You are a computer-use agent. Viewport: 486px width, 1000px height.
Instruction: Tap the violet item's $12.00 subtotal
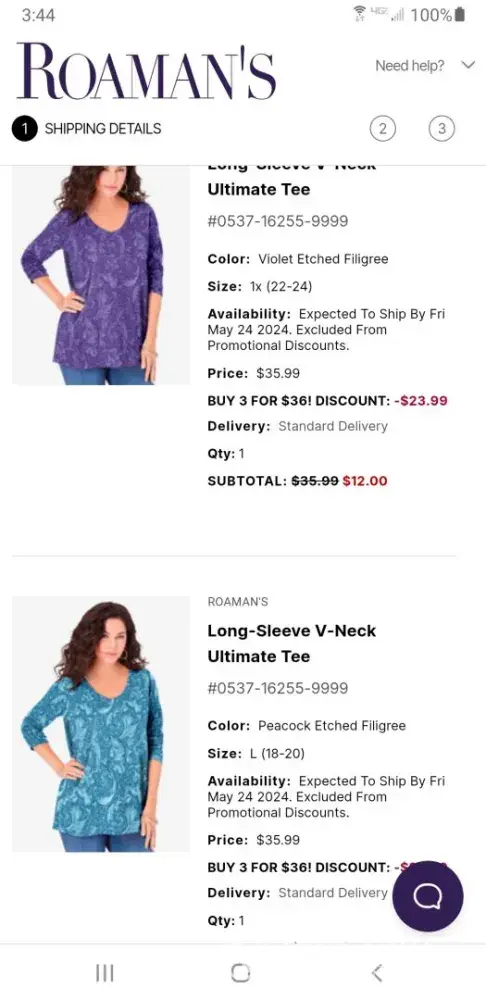click(365, 481)
